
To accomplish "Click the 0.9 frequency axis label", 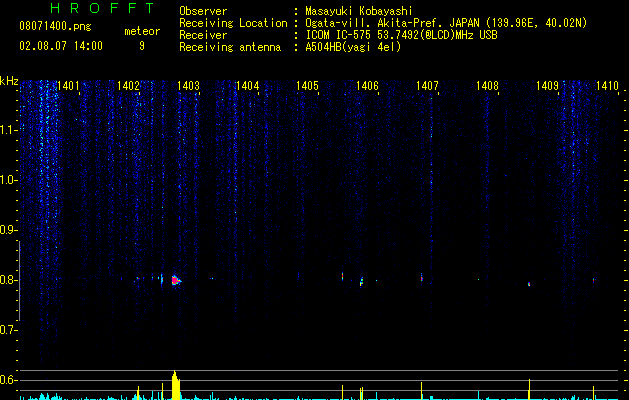I will click(x=8, y=230).
